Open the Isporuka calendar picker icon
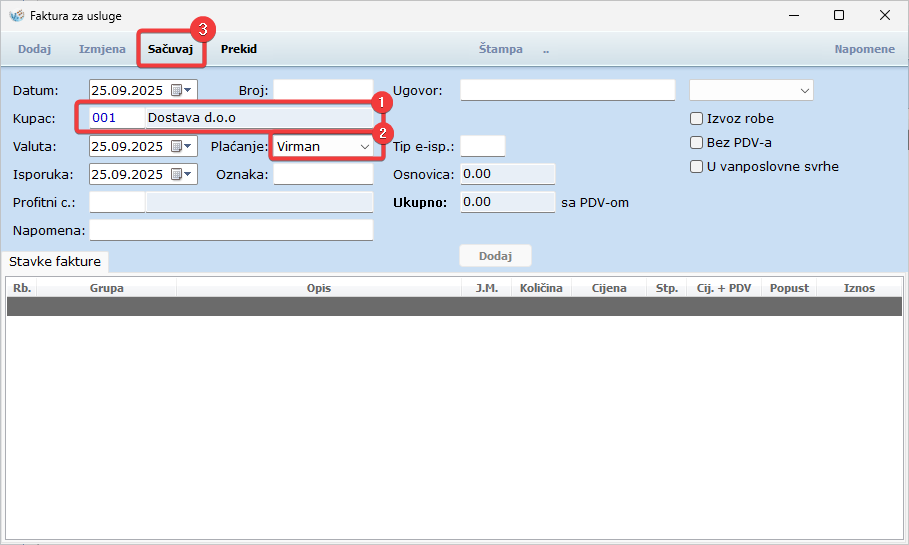909x545 pixels. click(181, 174)
